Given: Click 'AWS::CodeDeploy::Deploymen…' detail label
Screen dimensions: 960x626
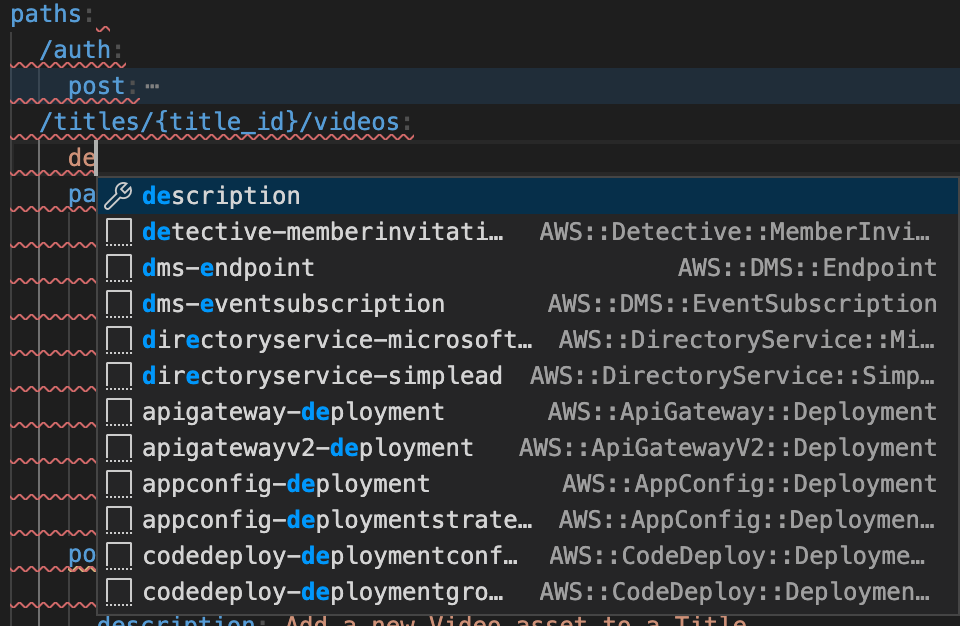Looking at the screenshot, I should [735, 592].
